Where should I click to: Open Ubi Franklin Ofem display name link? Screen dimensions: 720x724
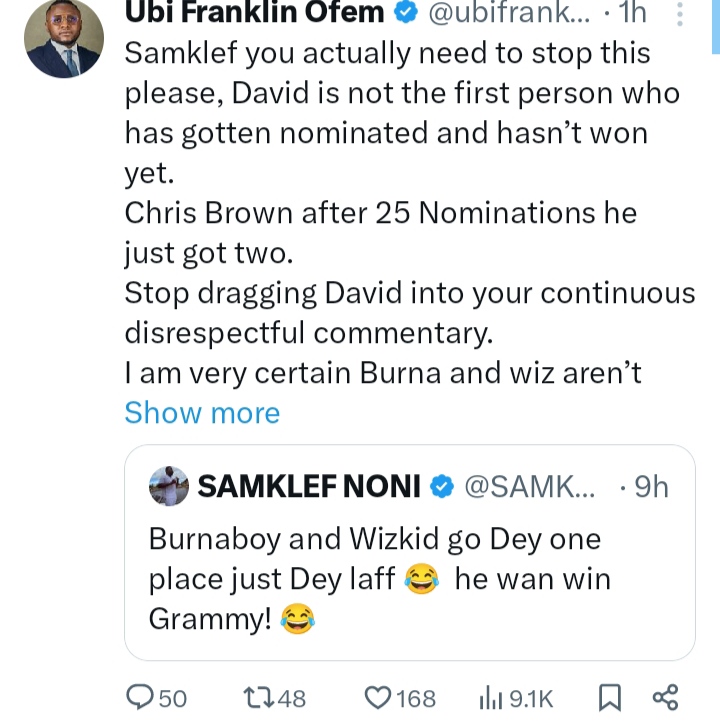click(254, 14)
